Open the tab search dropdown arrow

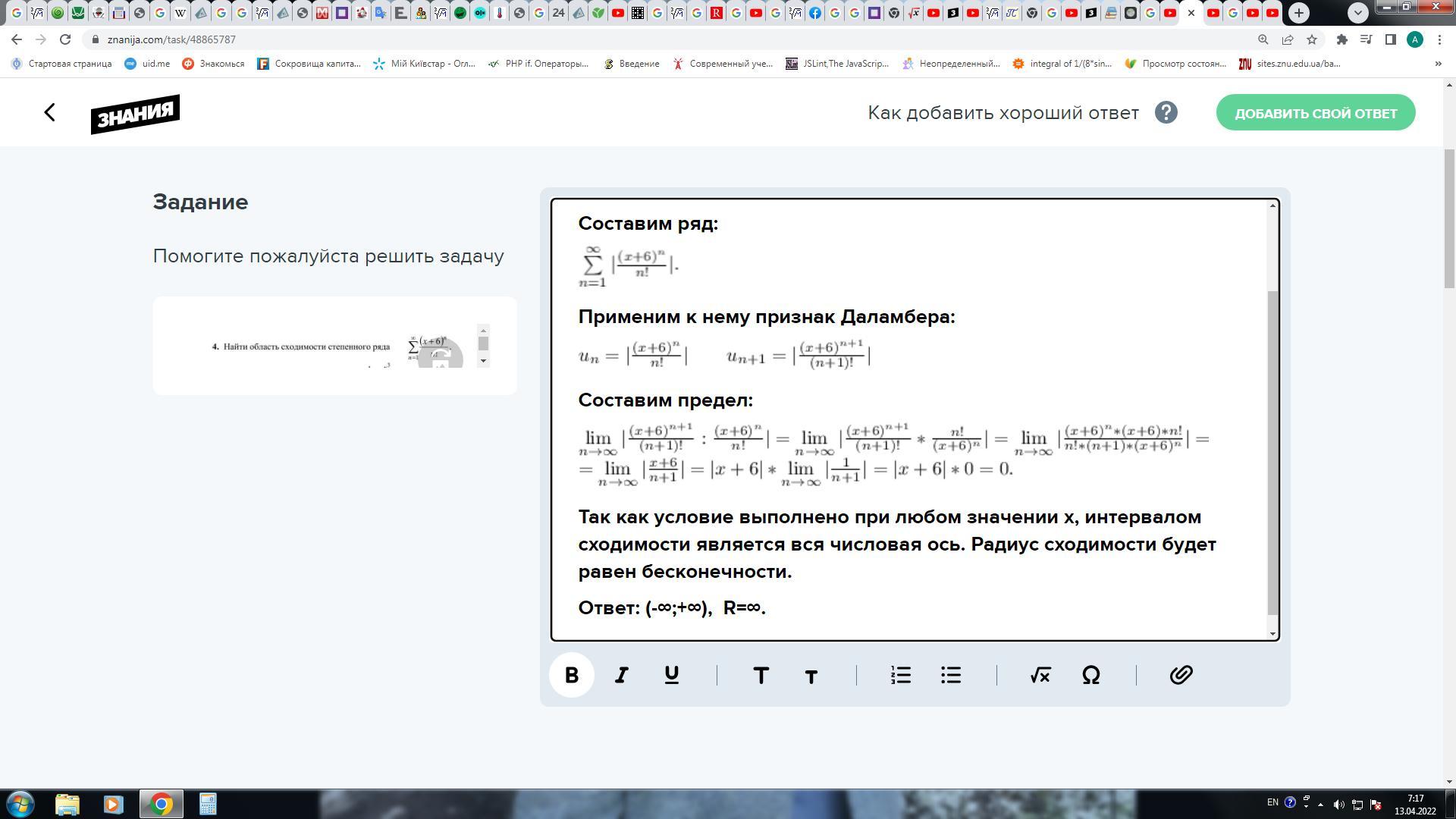(x=1357, y=13)
